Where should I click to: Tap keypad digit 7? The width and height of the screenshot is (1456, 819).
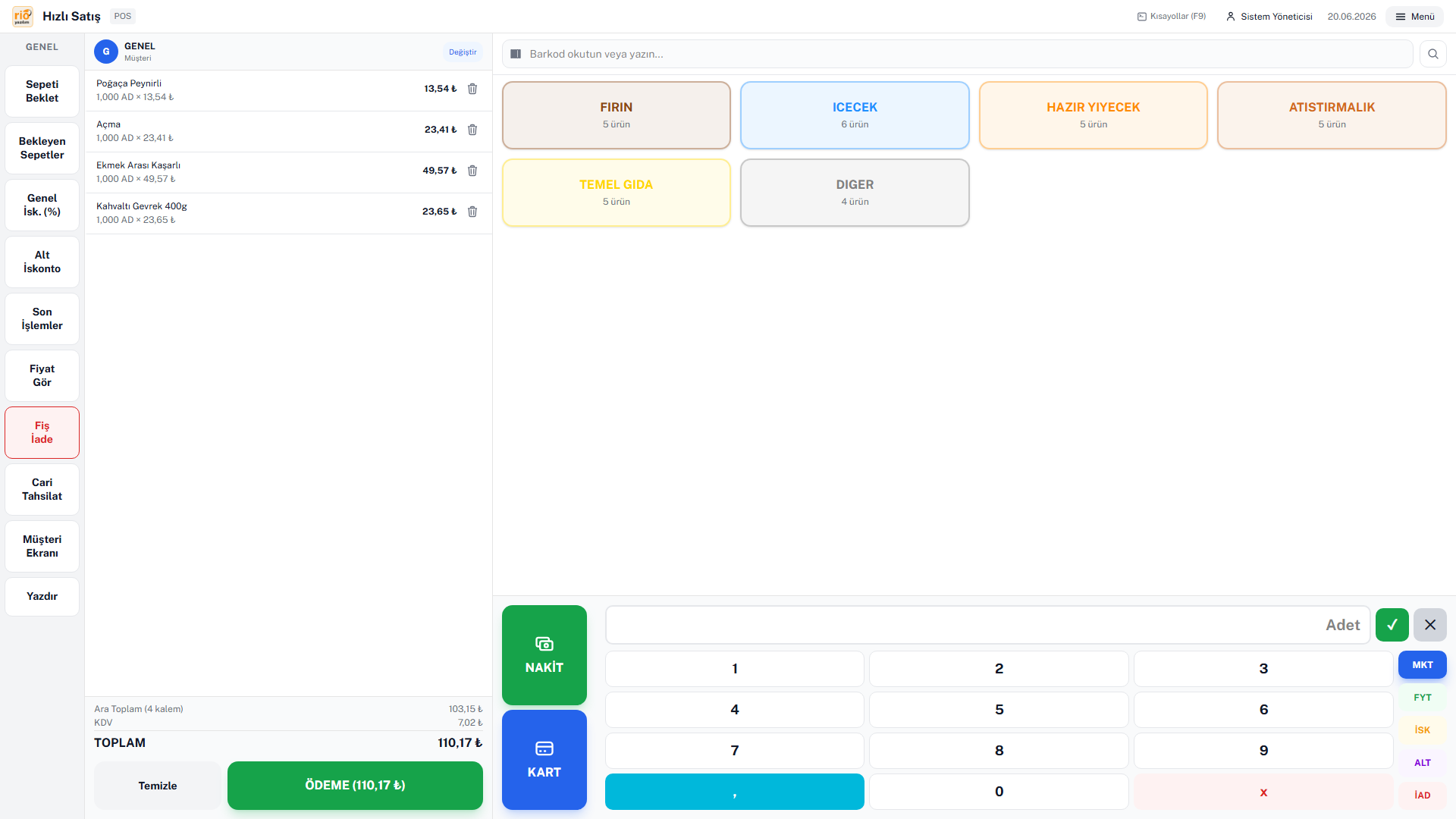pyautogui.click(x=735, y=751)
